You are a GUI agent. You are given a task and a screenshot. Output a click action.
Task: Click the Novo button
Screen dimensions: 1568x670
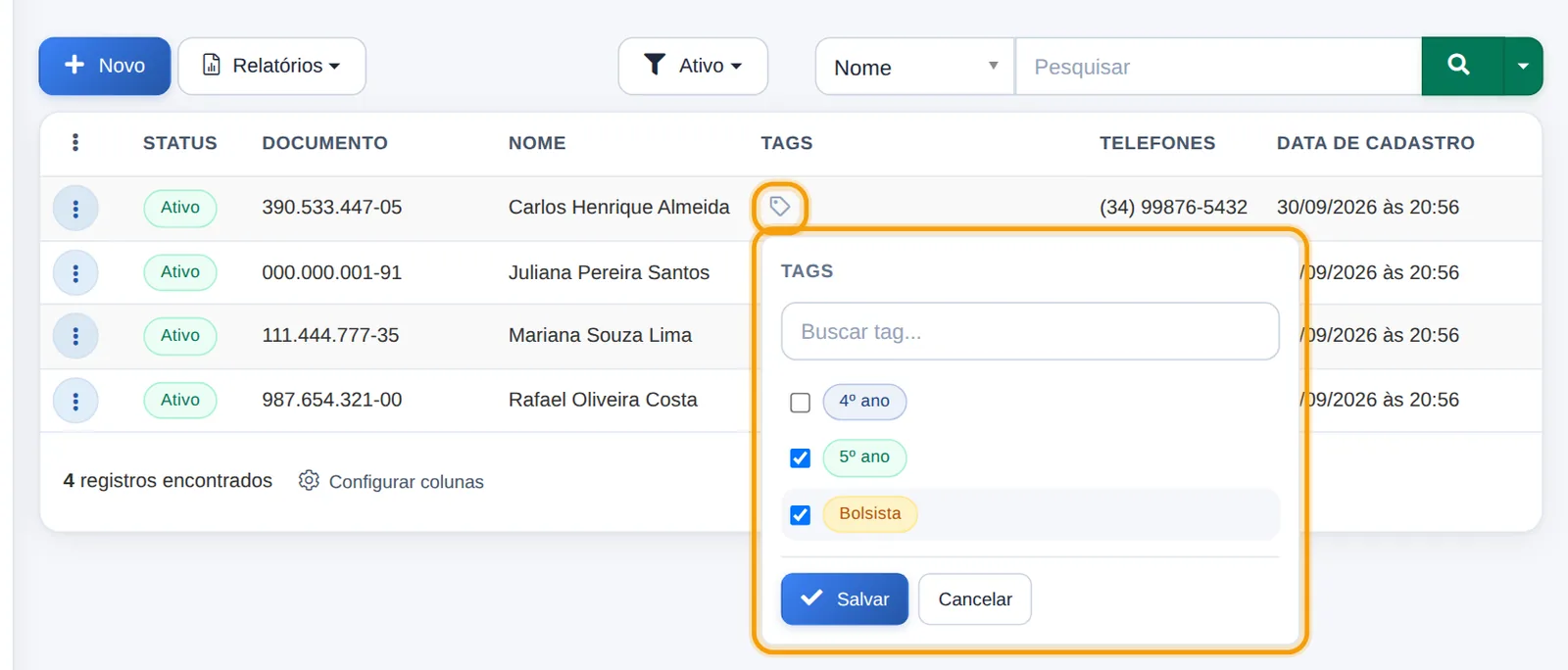click(x=105, y=66)
